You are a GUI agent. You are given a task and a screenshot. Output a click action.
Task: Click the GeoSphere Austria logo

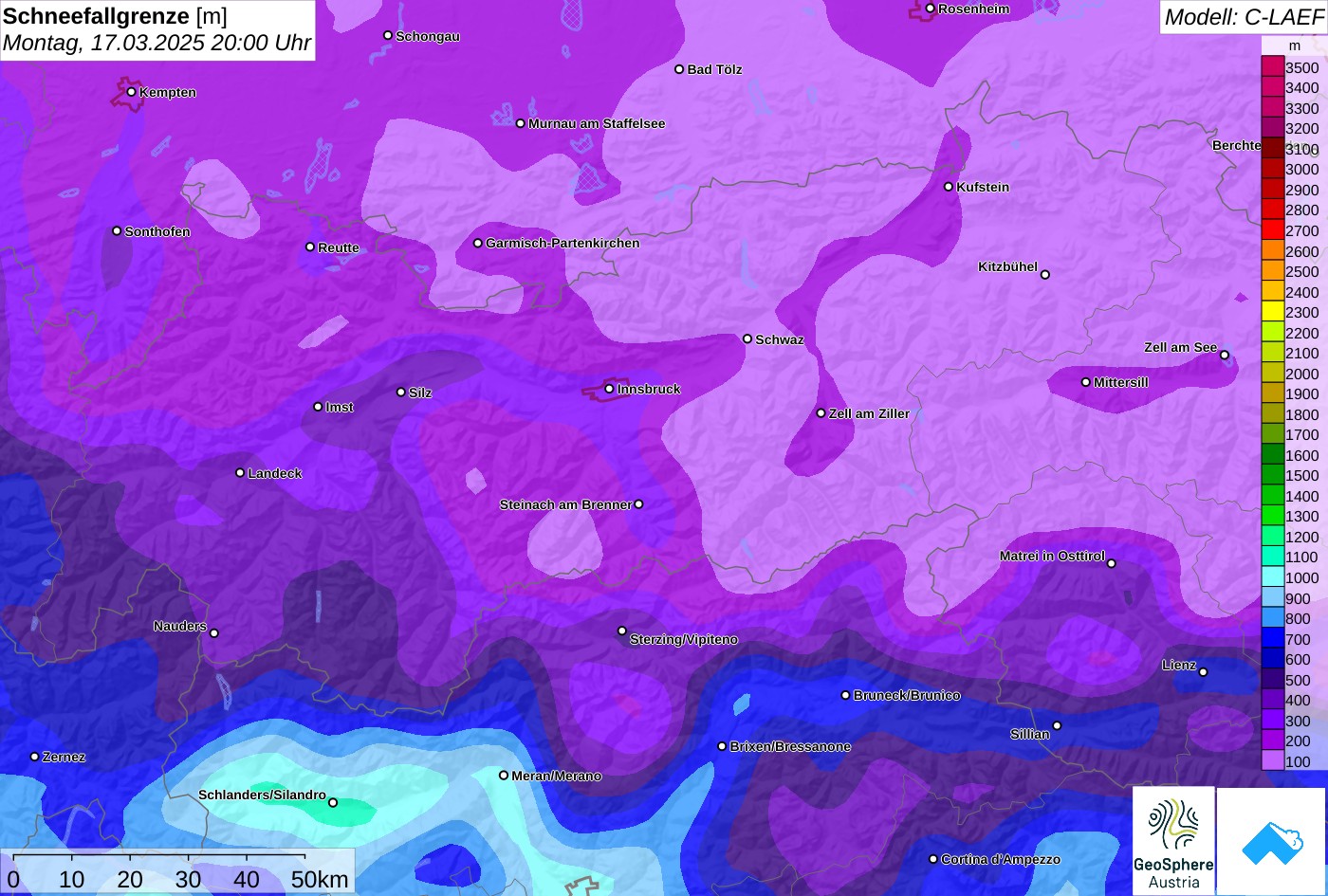[1173, 841]
